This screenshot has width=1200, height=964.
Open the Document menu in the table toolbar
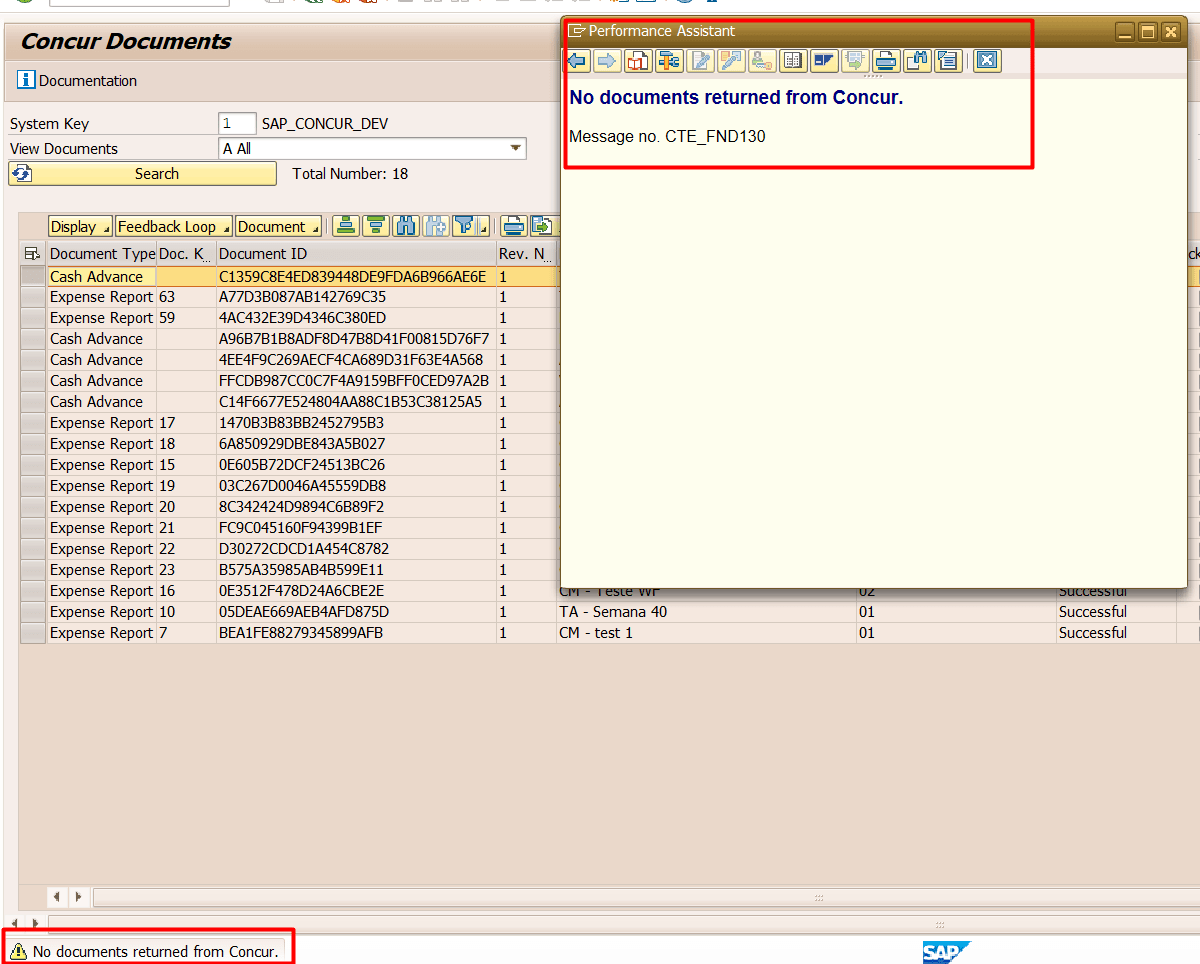275,226
